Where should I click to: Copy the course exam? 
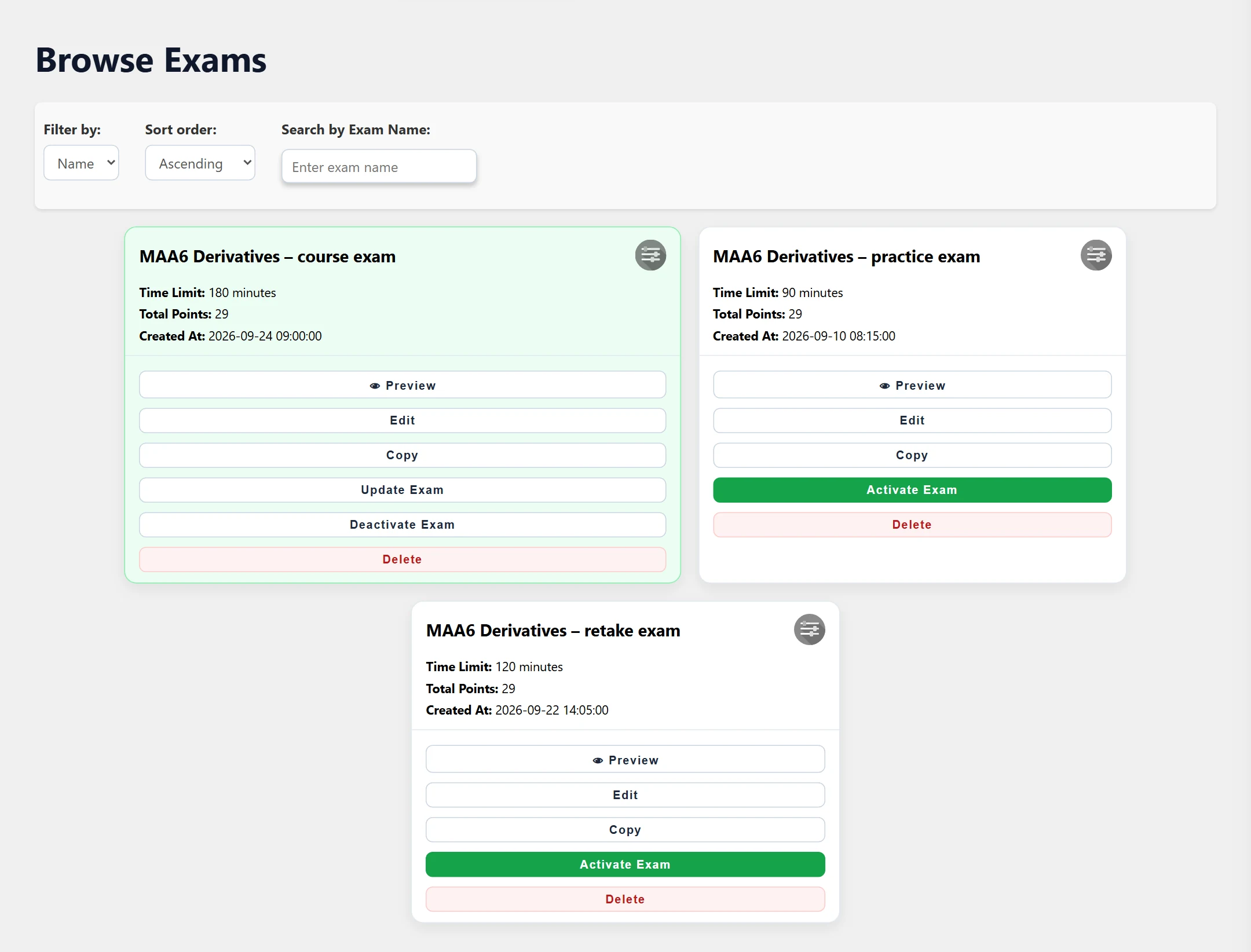tap(402, 455)
